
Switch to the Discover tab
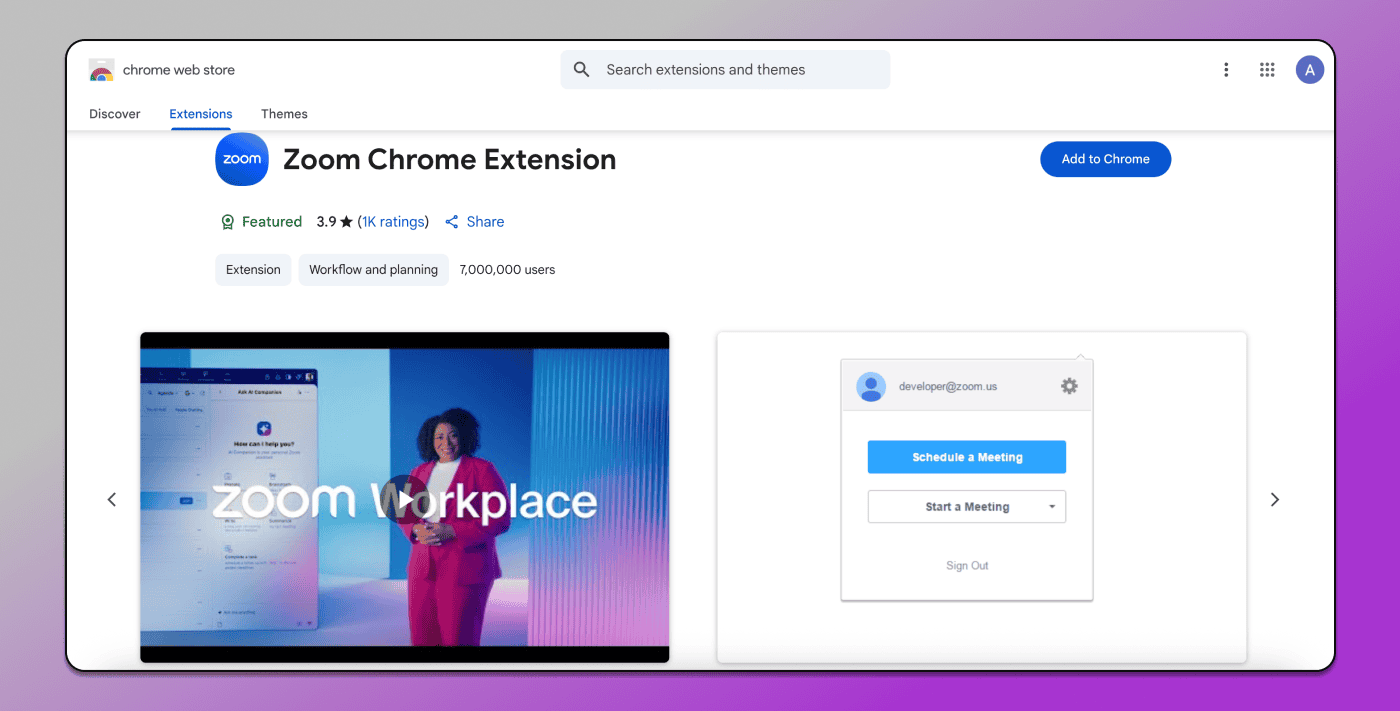click(115, 114)
